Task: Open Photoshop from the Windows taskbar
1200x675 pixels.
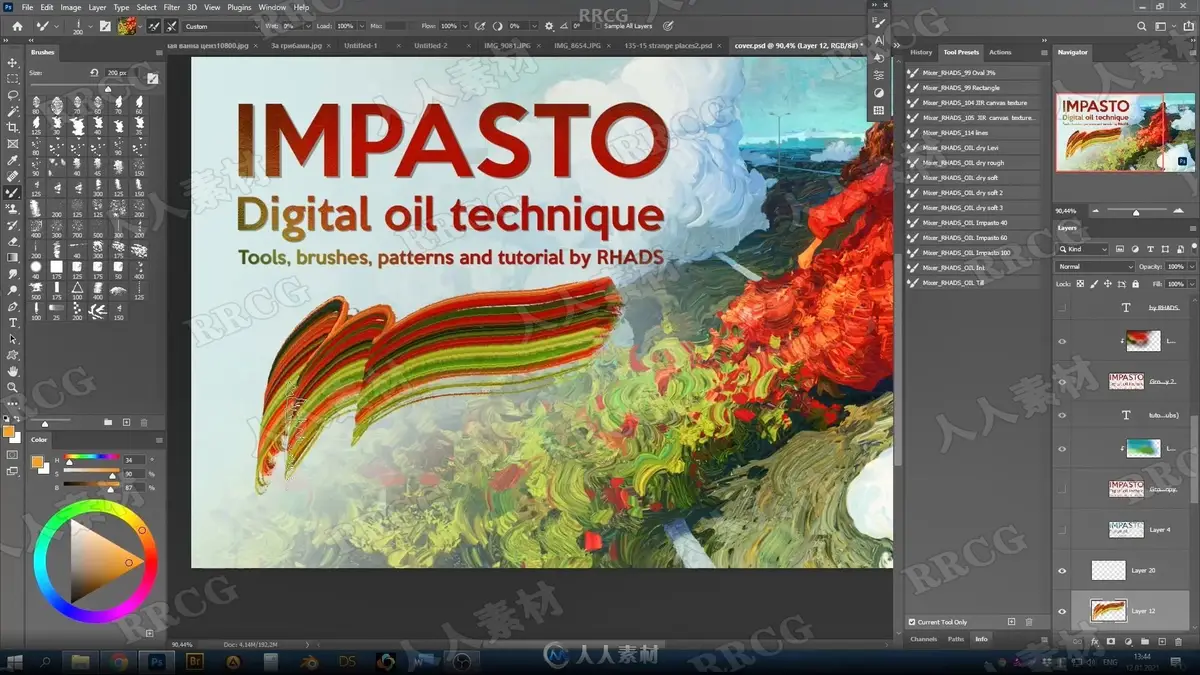Action: (157, 661)
